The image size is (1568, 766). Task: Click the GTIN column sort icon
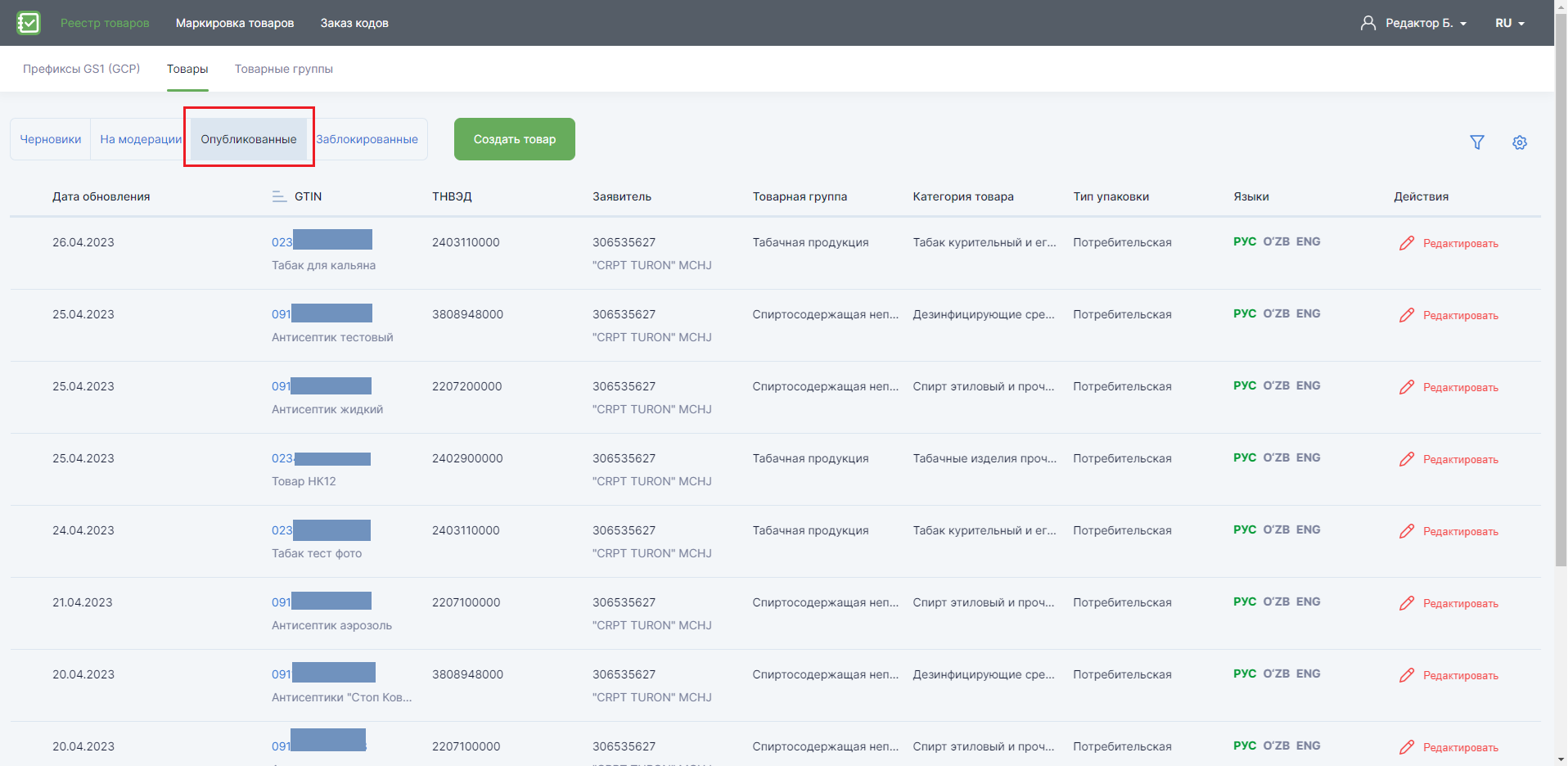279,196
